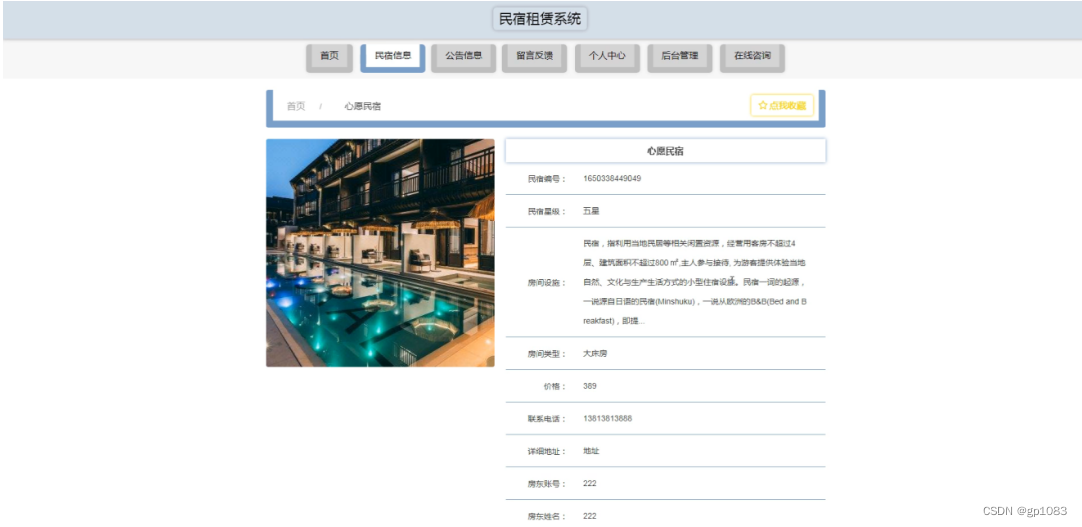The width and height of the screenshot is (1082, 527).
Task: Click the 联系电话 label
Action: pos(547,419)
